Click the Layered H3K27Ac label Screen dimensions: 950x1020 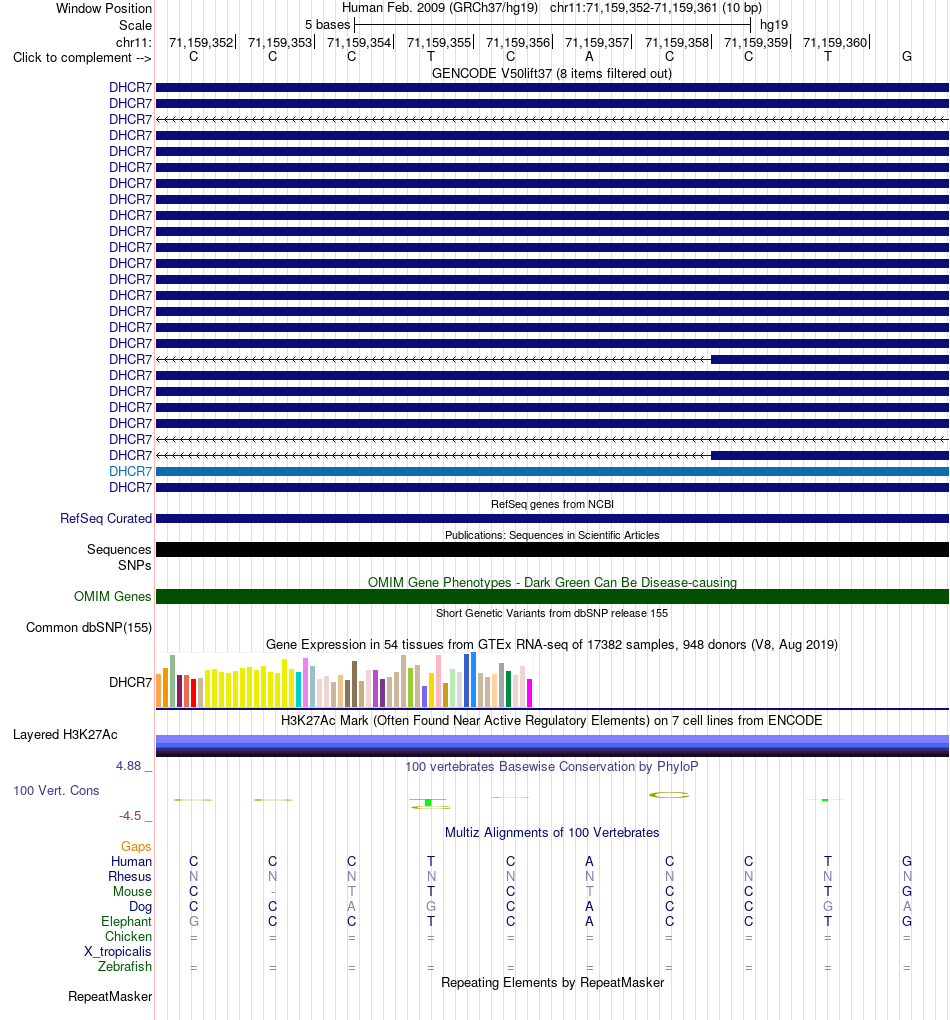coord(65,735)
